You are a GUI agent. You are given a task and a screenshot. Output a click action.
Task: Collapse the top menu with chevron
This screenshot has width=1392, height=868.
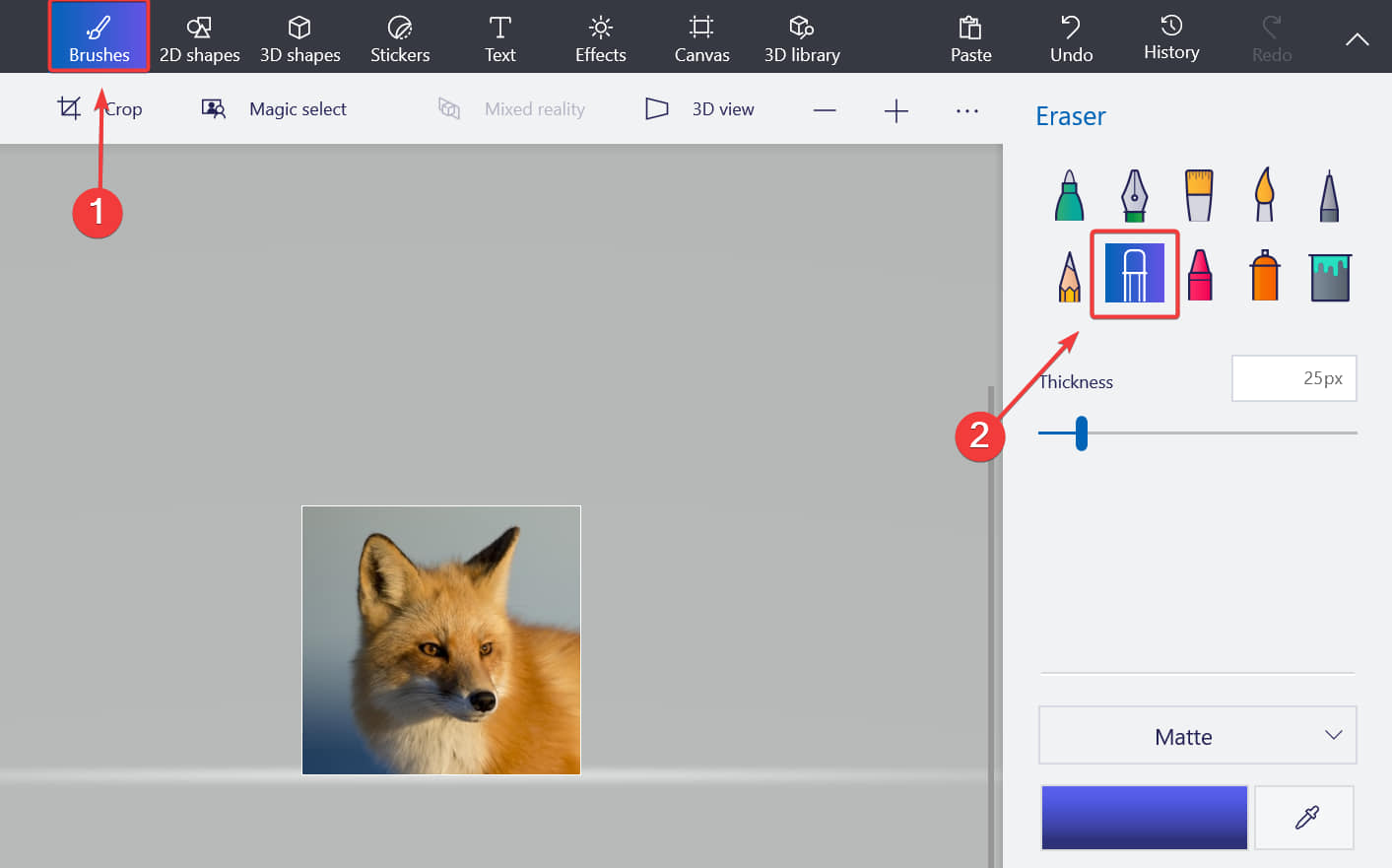tap(1357, 39)
